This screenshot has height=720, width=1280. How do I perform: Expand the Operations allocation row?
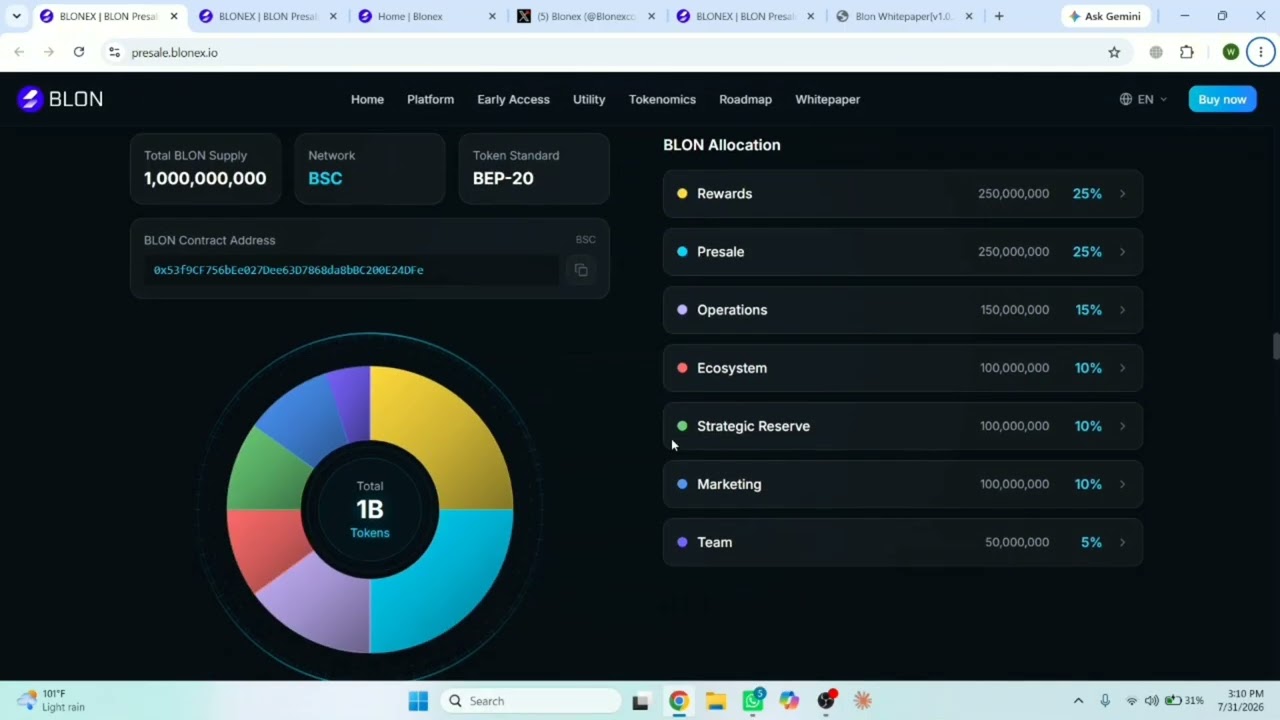point(902,310)
